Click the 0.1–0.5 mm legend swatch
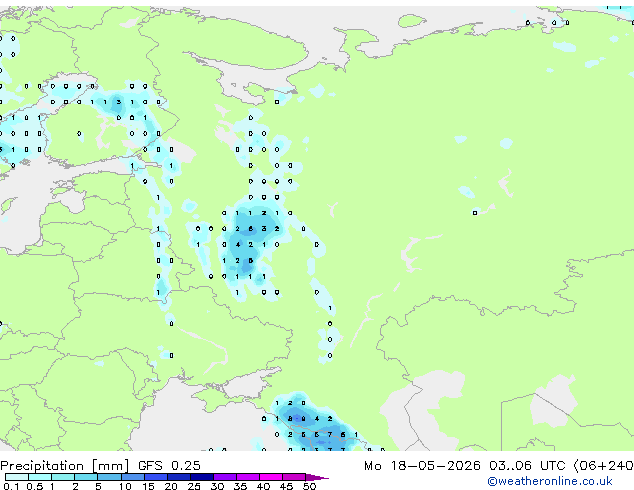Screen dimensions: 634x490 coord(17,477)
